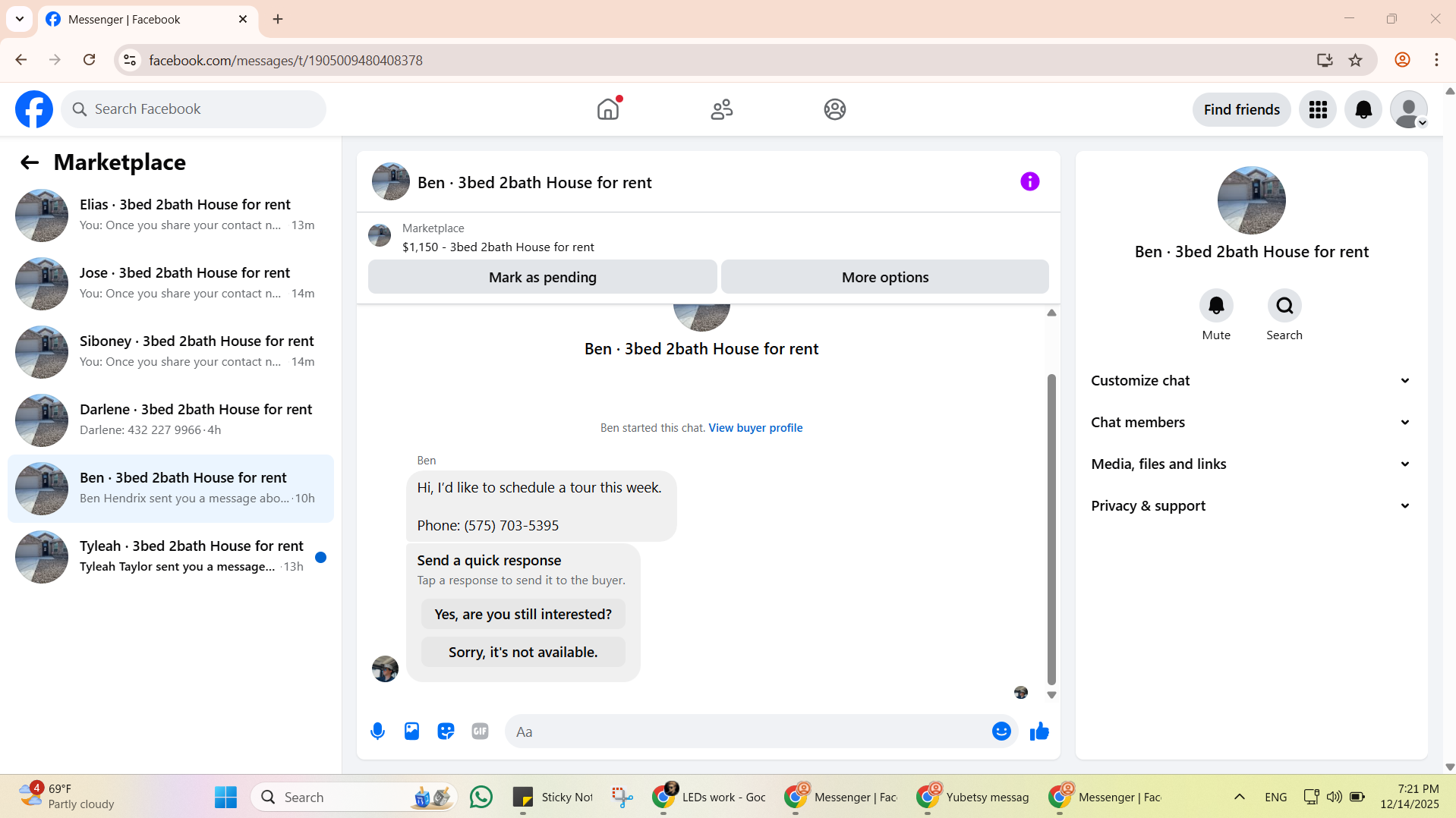1456x818 pixels.
Task: Open the large listing photo in side panel
Action: (1251, 200)
